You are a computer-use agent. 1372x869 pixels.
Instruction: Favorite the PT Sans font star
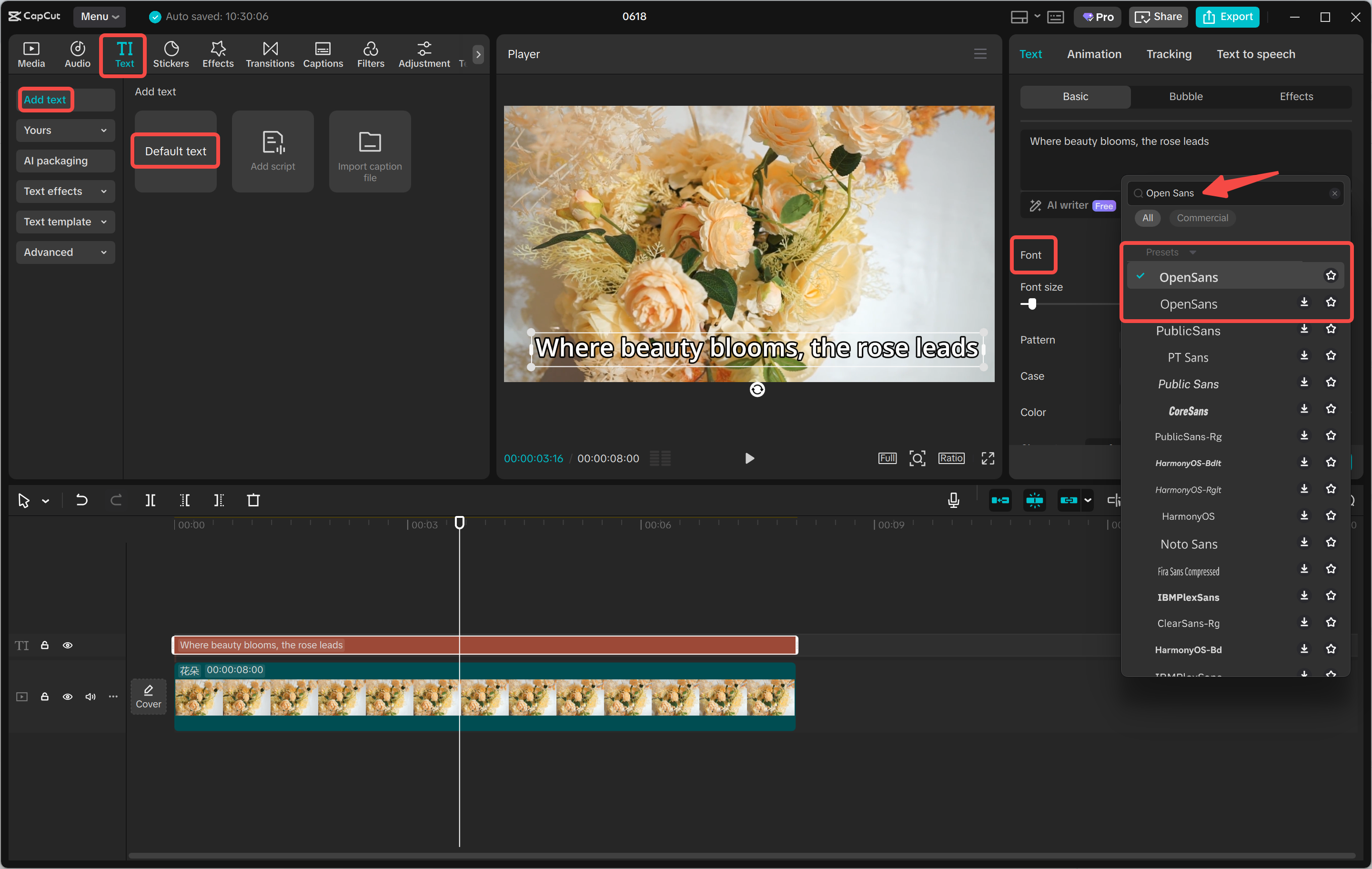coord(1331,356)
